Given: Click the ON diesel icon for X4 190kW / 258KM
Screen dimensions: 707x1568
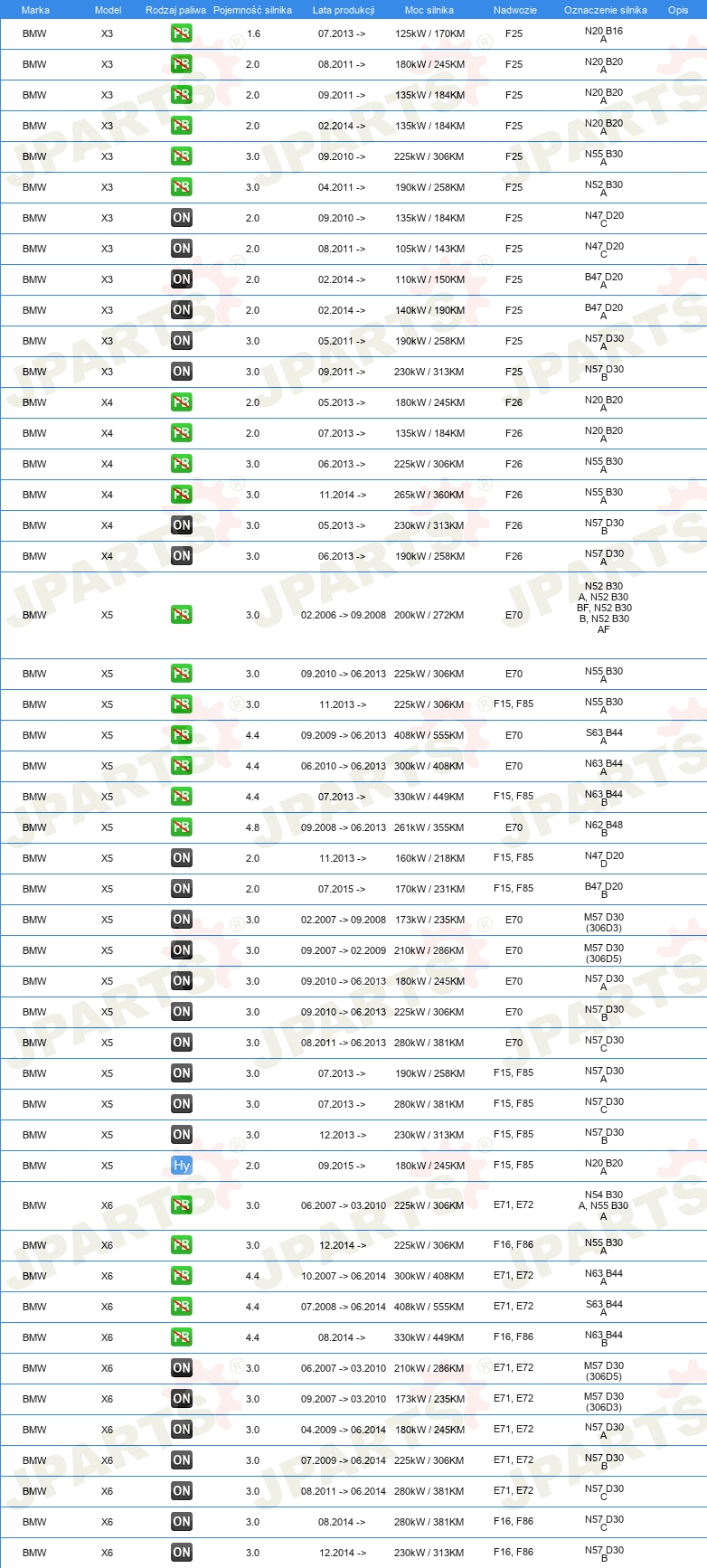Looking at the screenshot, I should pyautogui.click(x=182, y=556).
